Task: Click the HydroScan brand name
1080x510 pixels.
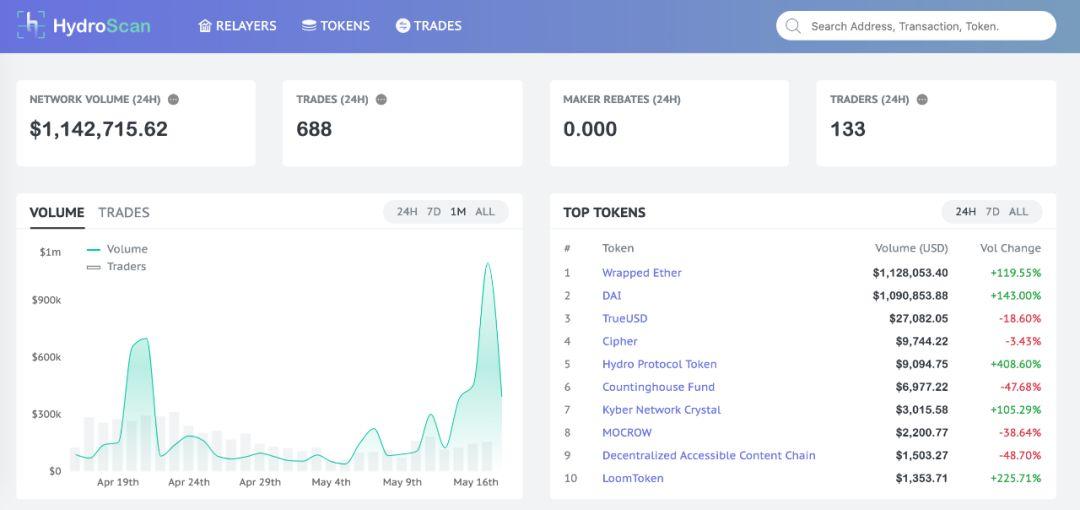Action: [102, 26]
